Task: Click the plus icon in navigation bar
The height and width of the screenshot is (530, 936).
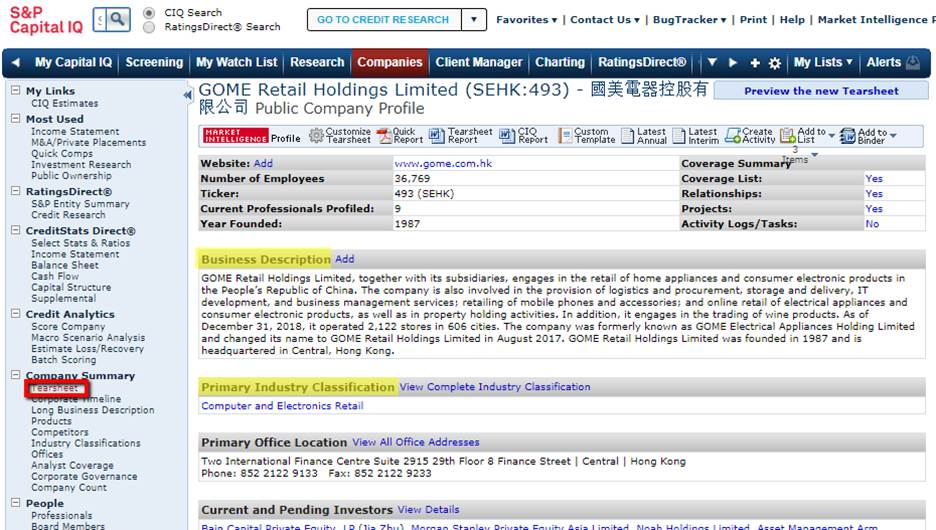Action: point(755,63)
